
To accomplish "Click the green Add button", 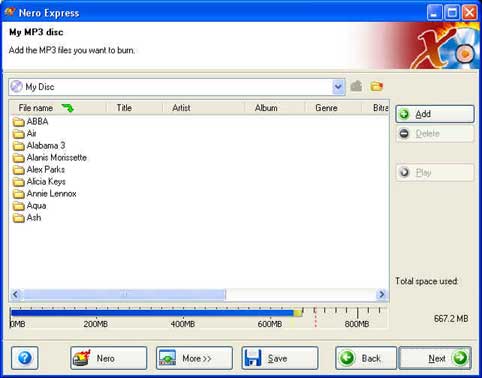I will (435, 114).
